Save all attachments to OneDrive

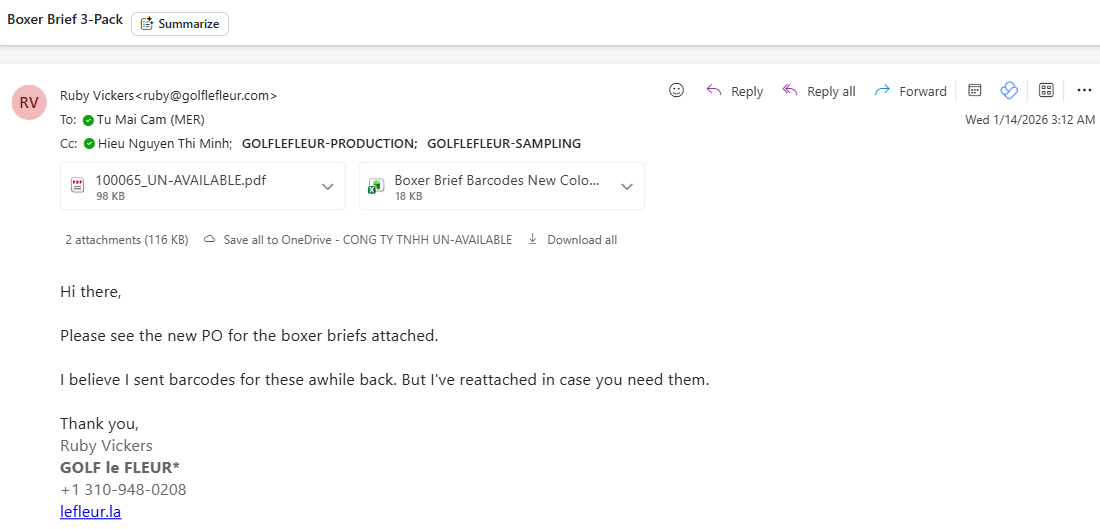click(x=357, y=240)
